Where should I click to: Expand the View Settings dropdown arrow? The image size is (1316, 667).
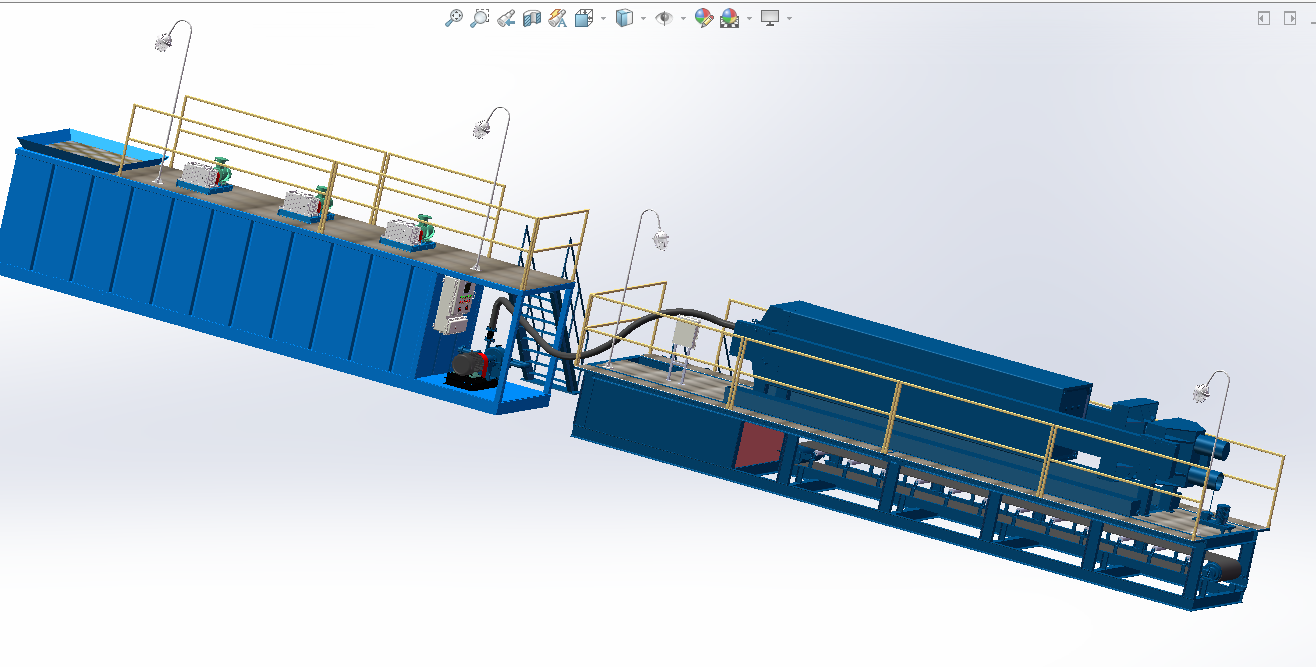[x=789, y=19]
